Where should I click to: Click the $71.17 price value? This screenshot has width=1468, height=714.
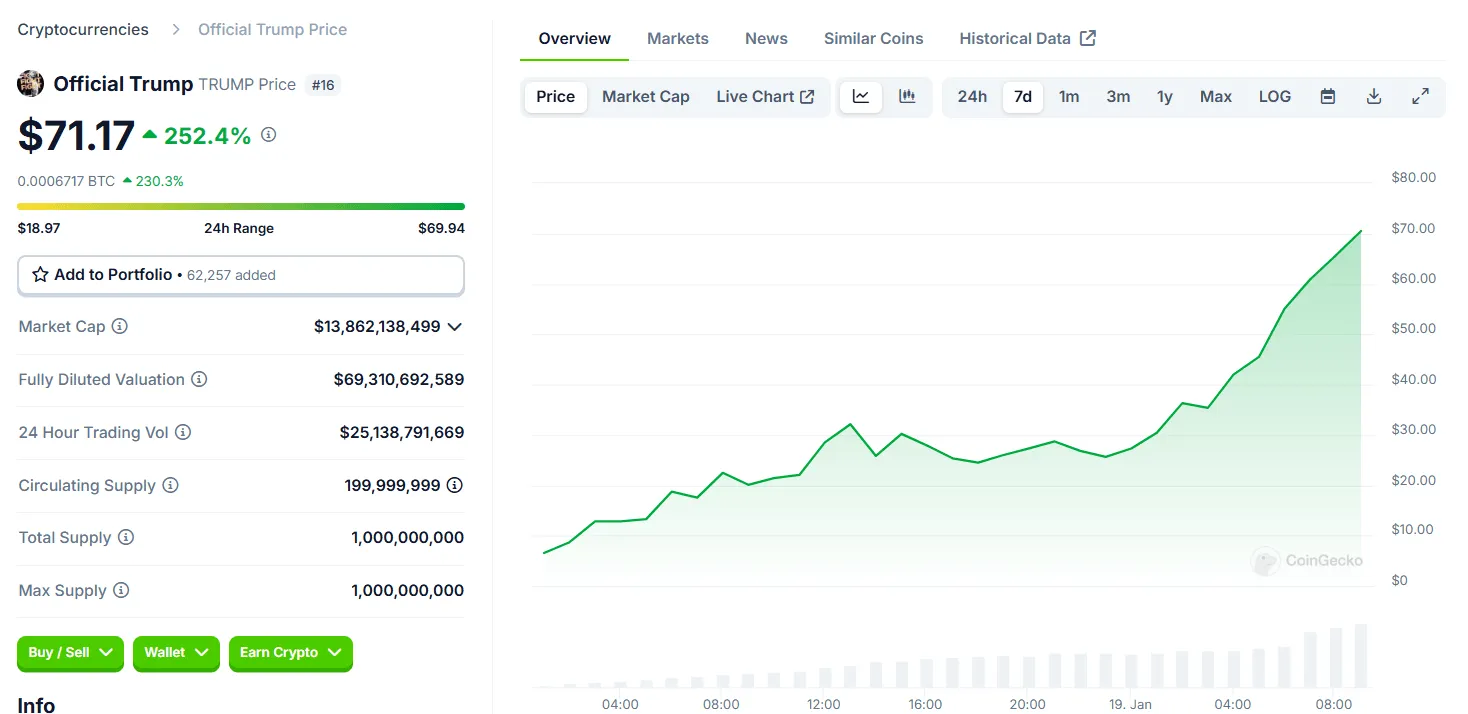click(x=76, y=136)
